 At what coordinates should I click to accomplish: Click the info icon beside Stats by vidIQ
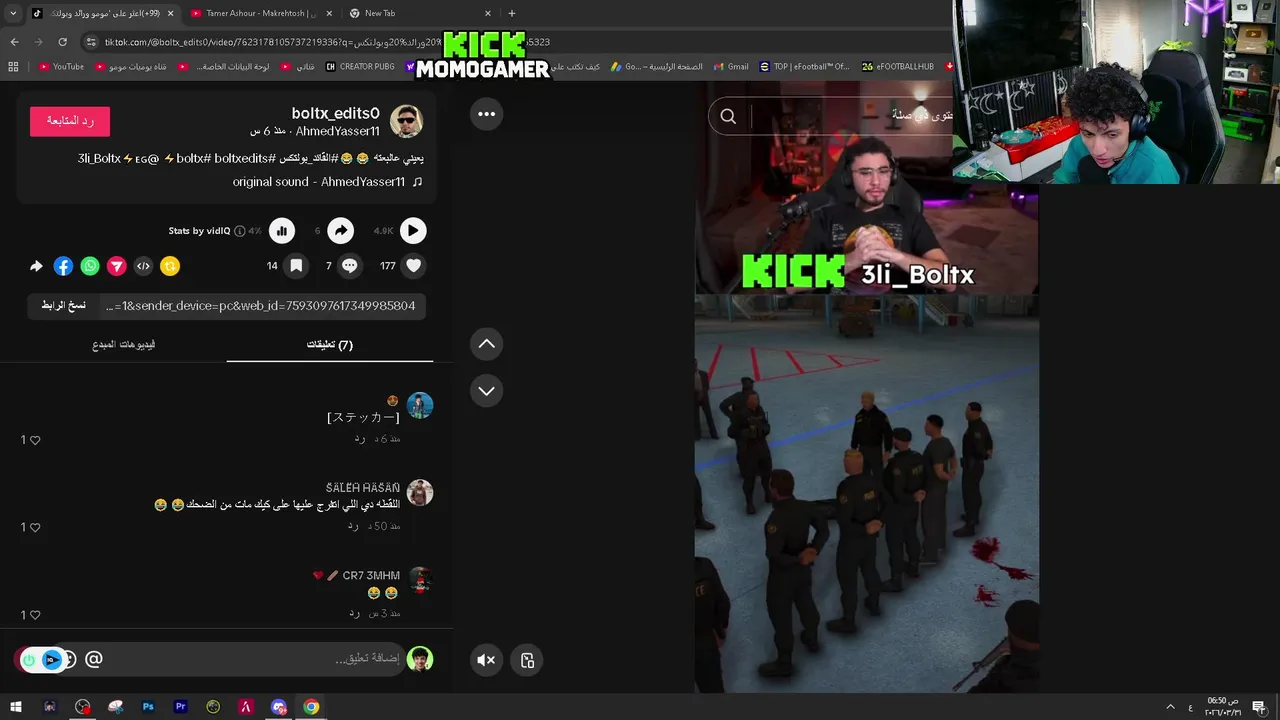click(x=239, y=231)
